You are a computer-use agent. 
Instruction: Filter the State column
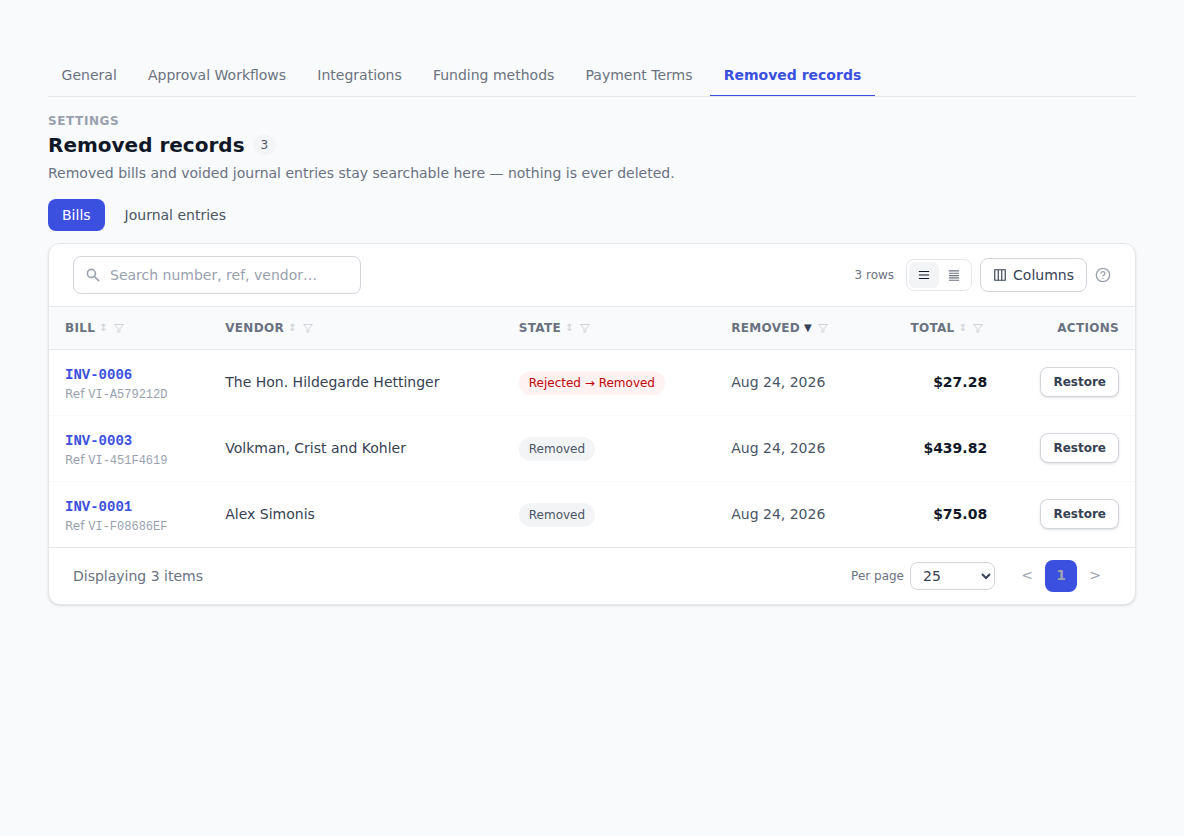tap(584, 328)
